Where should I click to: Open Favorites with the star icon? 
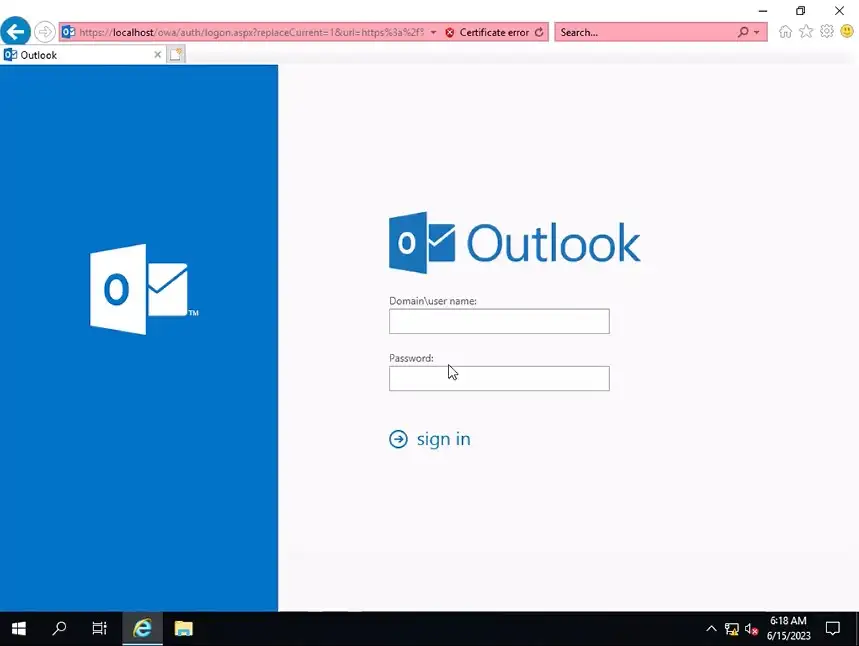tap(806, 32)
